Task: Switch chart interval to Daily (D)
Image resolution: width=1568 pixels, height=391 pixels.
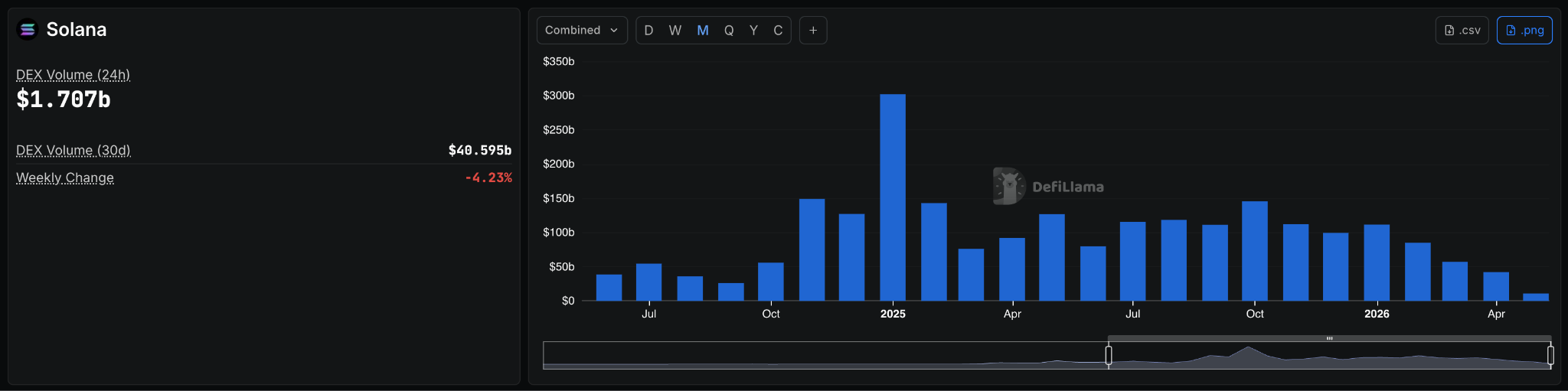Action: coord(648,30)
